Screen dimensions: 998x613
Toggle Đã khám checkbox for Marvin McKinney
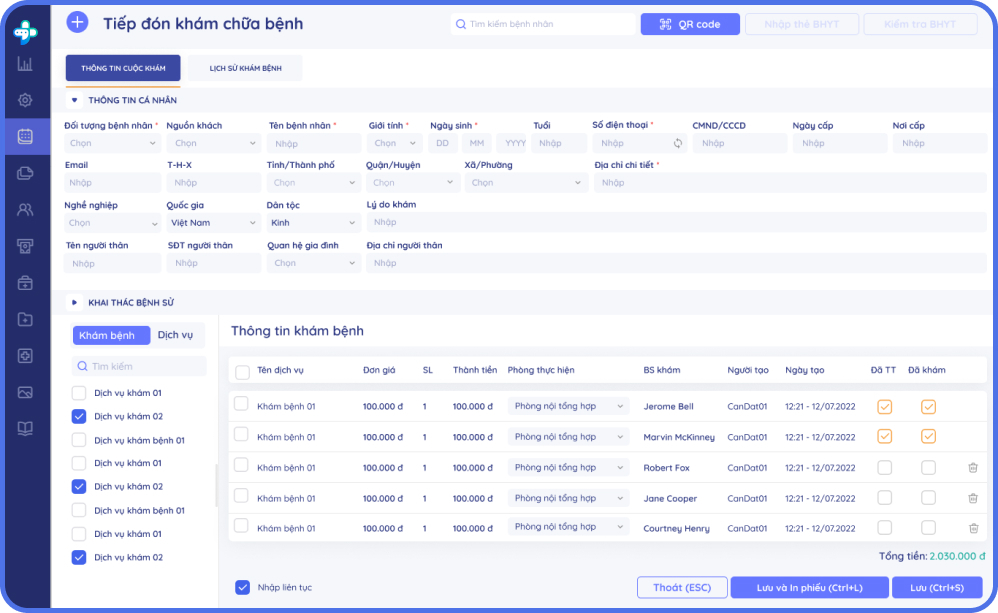coord(929,437)
